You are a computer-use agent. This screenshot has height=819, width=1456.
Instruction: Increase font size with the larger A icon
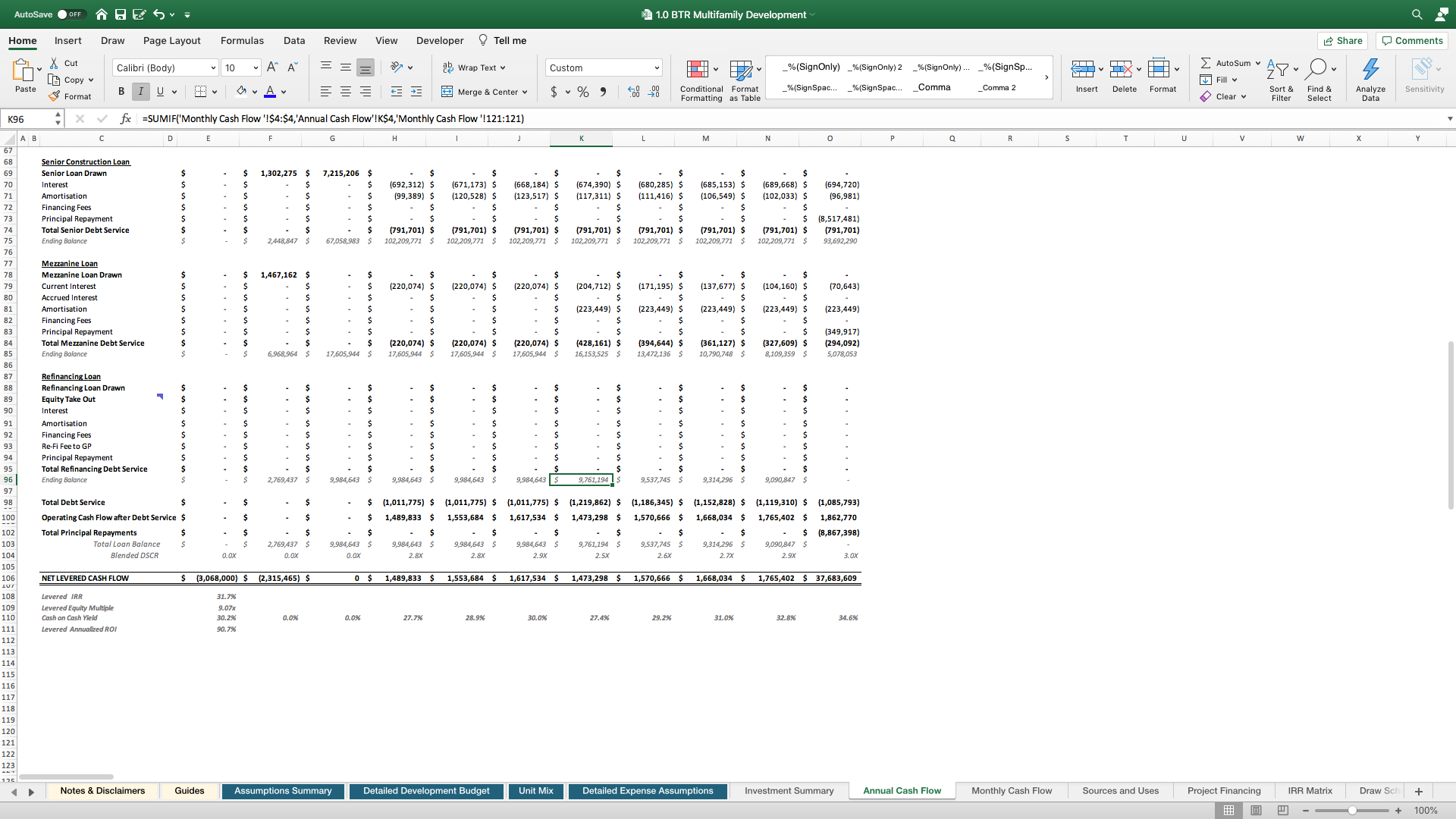tap(273, 67)
